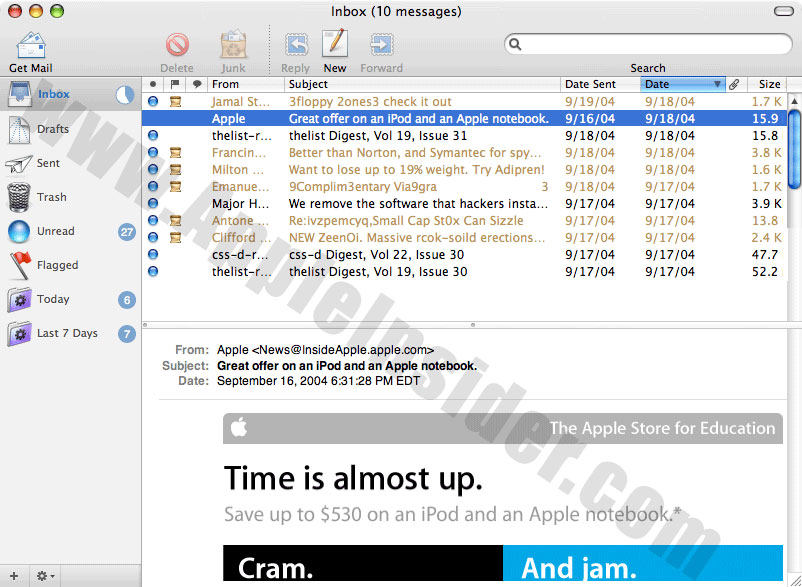Select '3floppy 2ones3 check it out' message
This screenshot has height=587, width=802.
click(464, 101)
